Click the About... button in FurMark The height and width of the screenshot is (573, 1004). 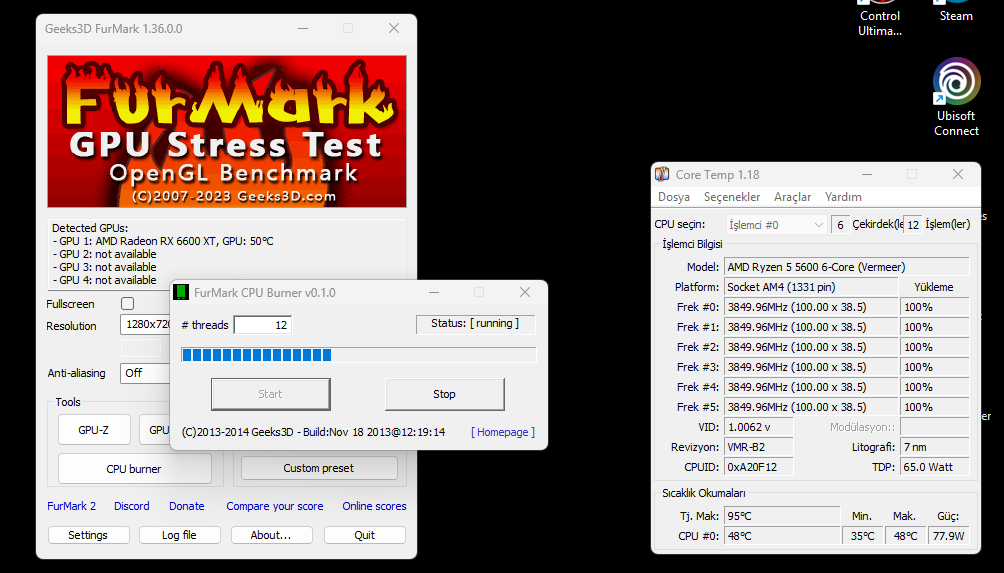pyautogui.click(x=271, y=535)
